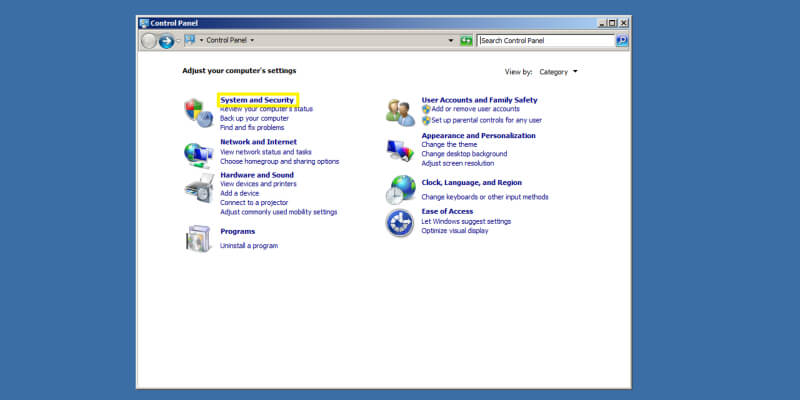
Task: Open Choose homegroup and sharing options
Action: [x=280, y=161]
